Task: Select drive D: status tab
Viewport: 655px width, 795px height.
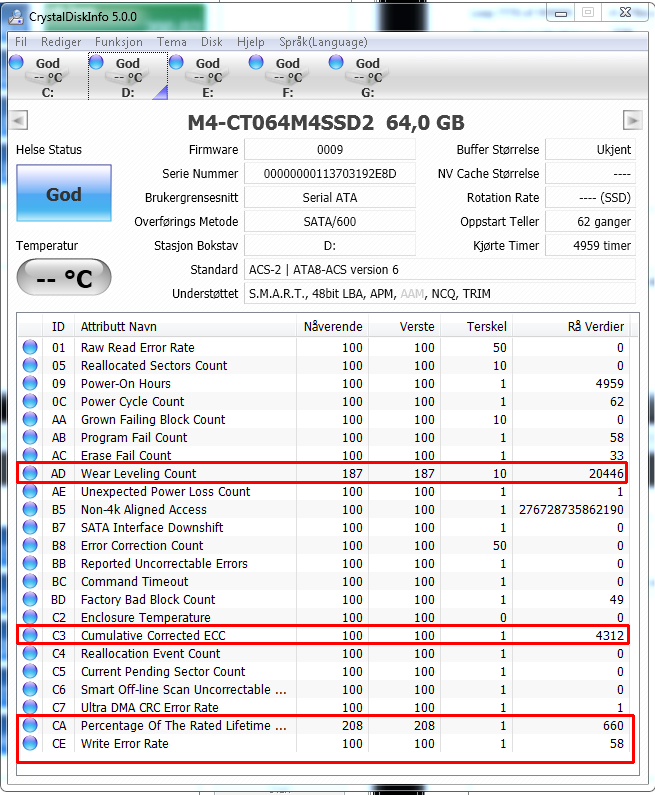Action: (x=128, y=77)
